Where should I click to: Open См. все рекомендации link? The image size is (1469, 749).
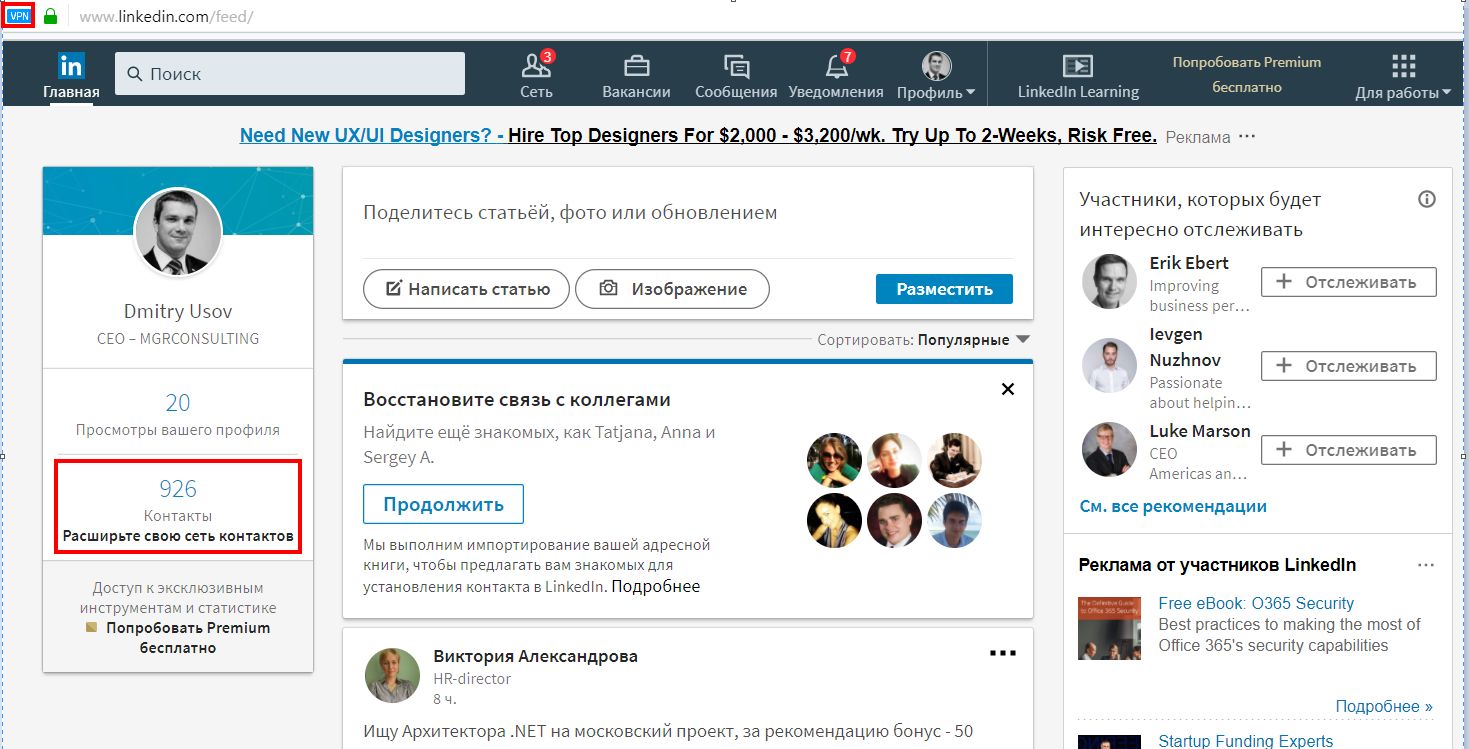(1173, 506)
